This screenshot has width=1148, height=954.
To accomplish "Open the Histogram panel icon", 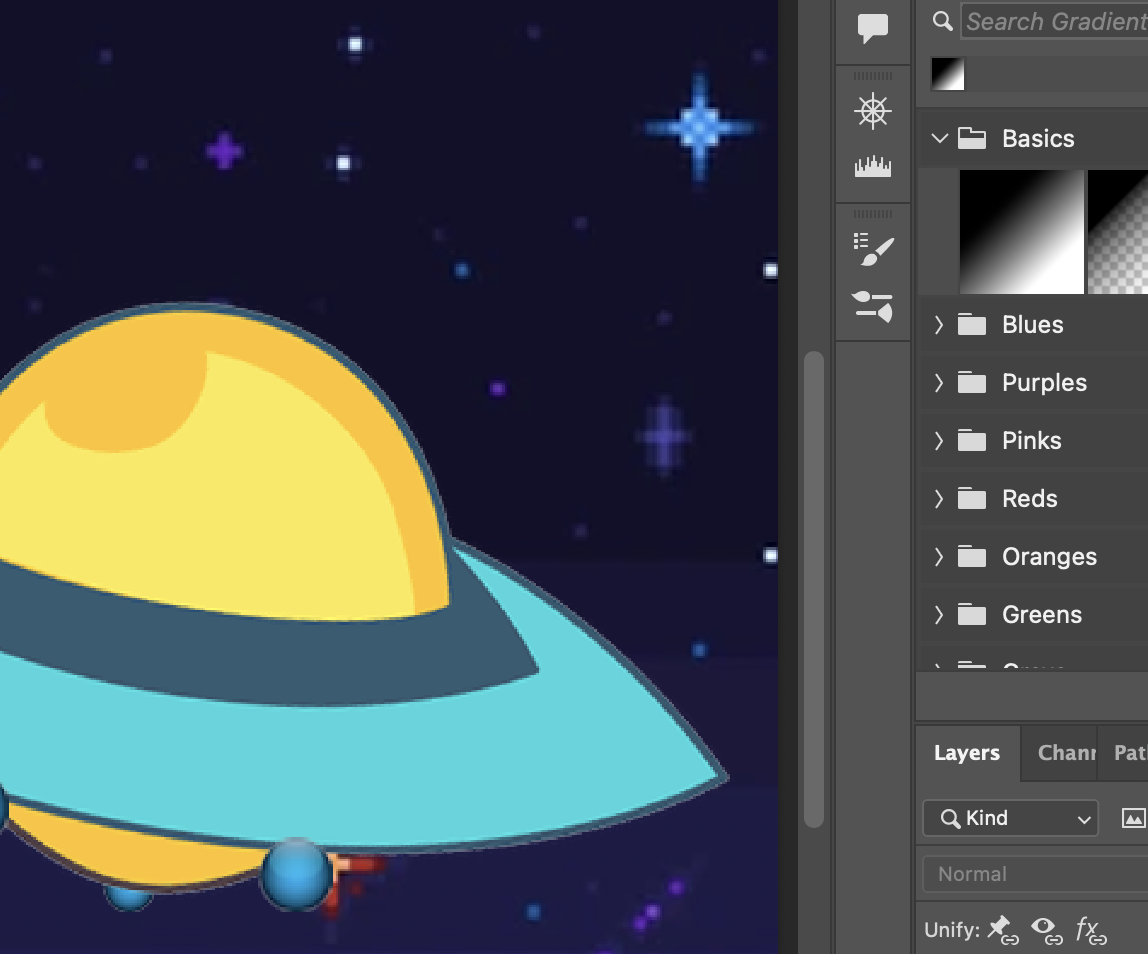I will (873, 167).
